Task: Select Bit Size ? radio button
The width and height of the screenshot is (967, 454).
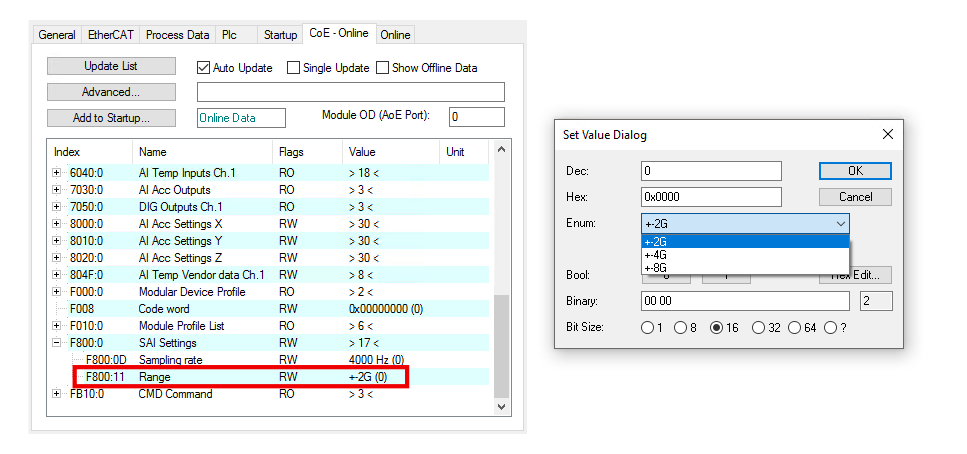Action: coord(831,328)
